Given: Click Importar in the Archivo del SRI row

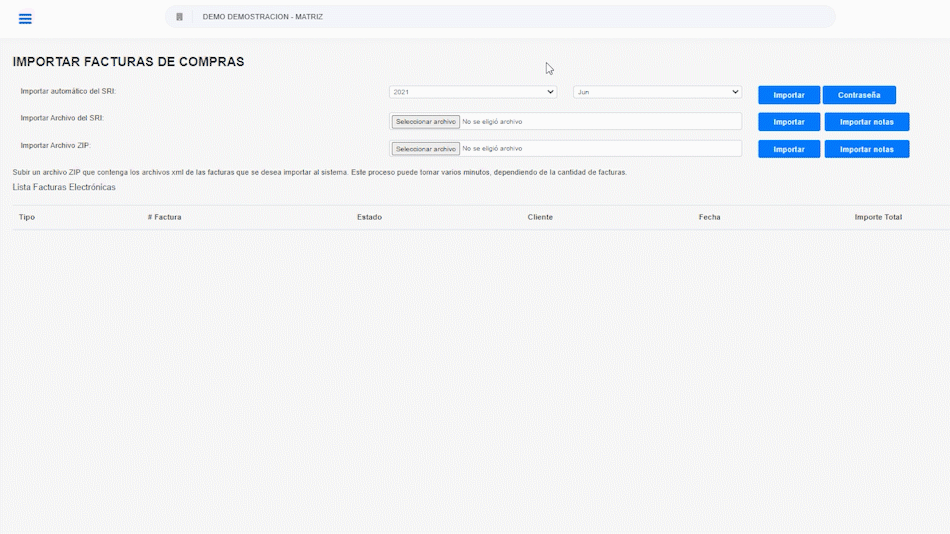Looking at the screenshot, I should coord(788,122).
